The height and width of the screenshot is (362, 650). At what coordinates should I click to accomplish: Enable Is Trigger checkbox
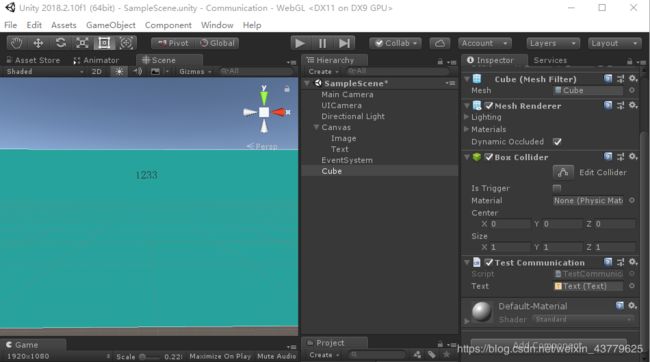click(557, 188)
